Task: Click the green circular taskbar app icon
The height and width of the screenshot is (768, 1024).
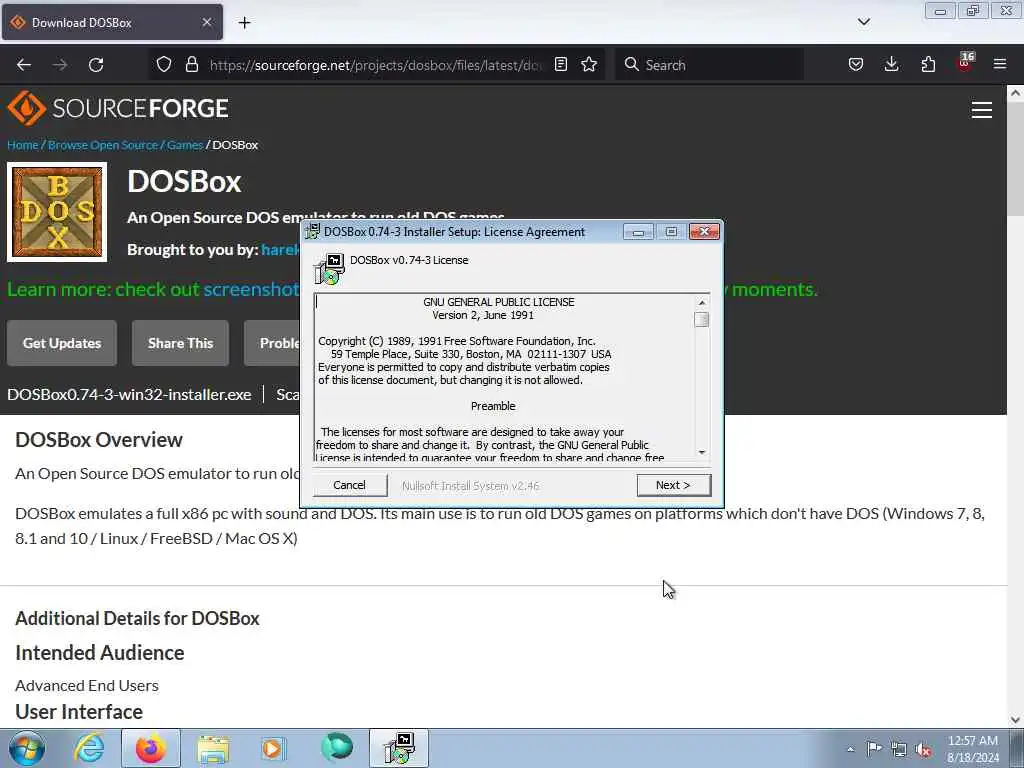Action: point(337,747)
